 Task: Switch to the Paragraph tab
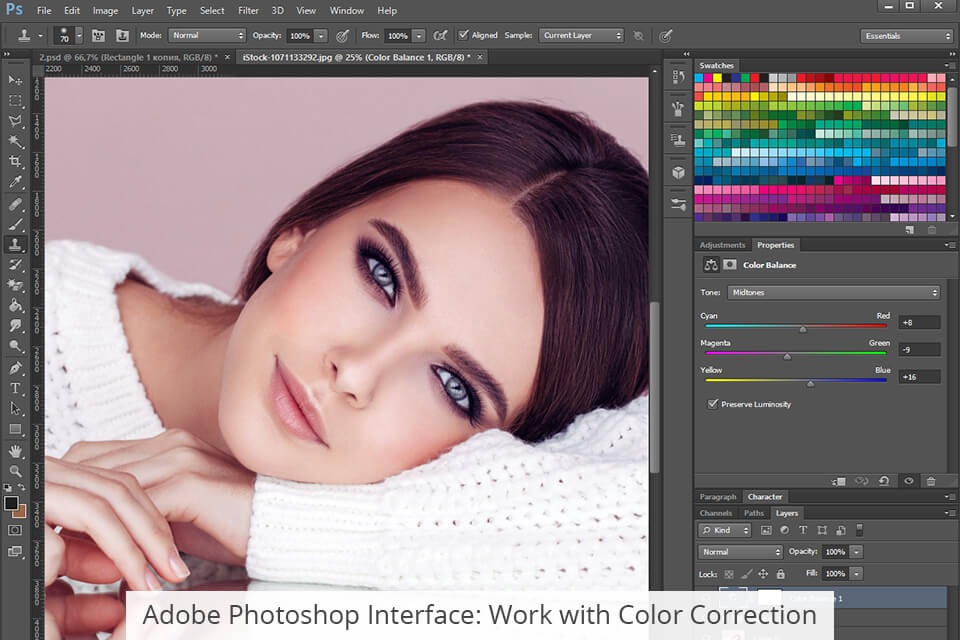click(718, 496)
